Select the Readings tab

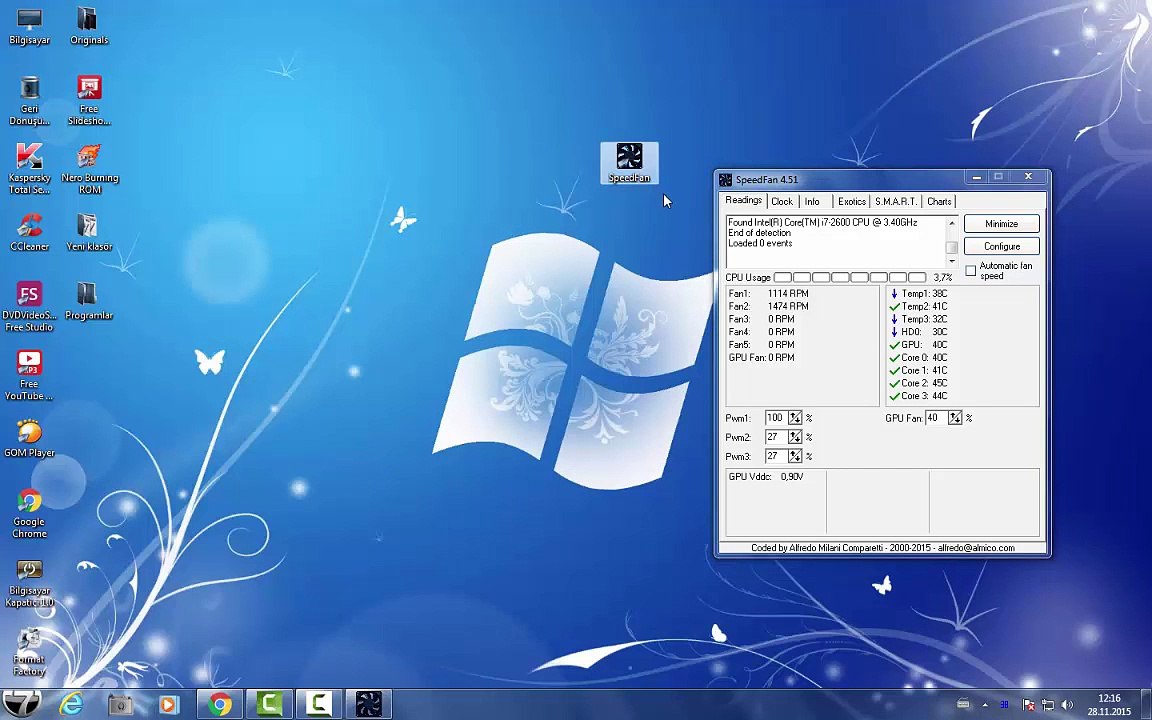point(744,201)
